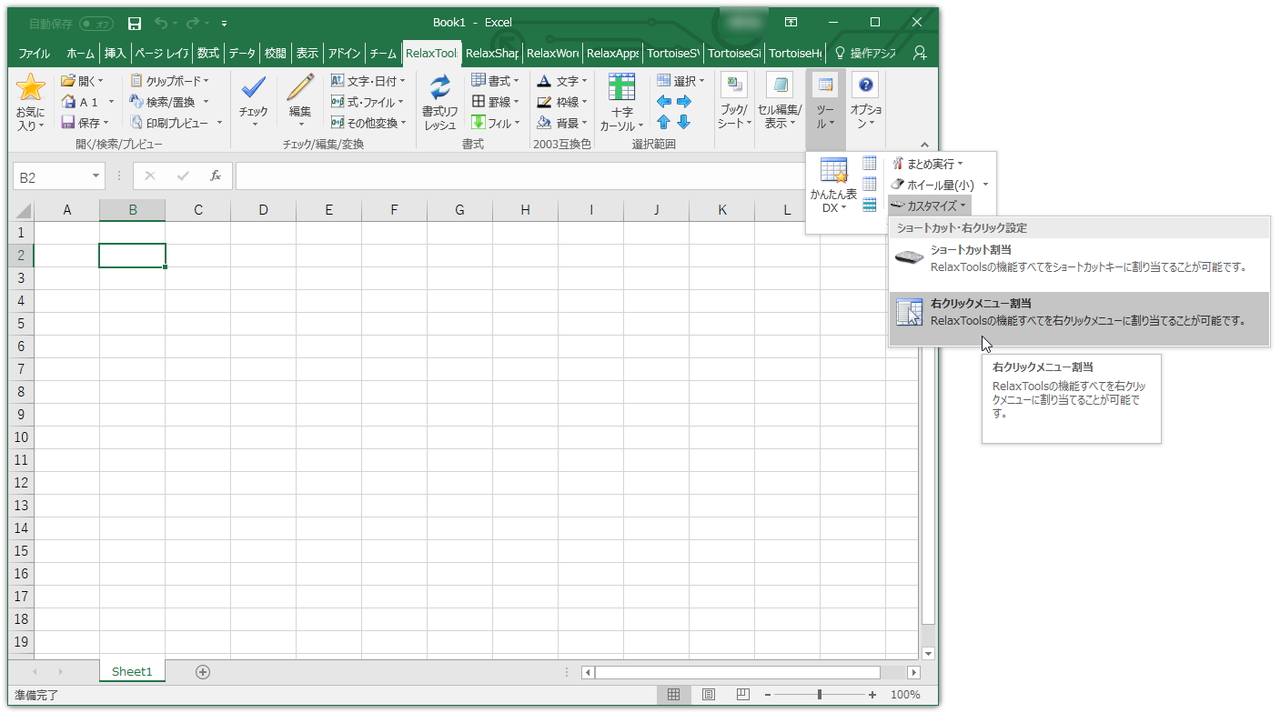Click the blue up arrow in 選択範囲

coord(664,122)
